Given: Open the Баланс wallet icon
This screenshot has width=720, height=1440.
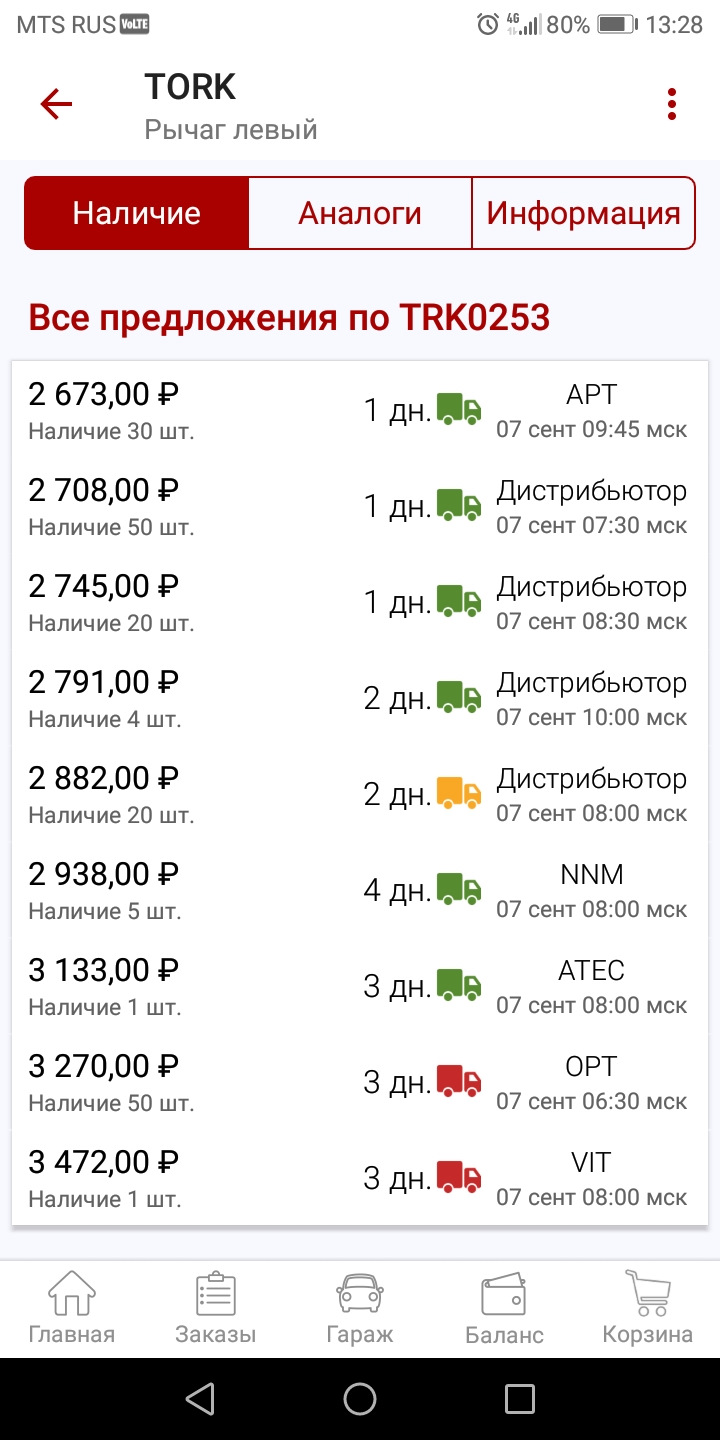Looking at the screenshot, I should 504,1293.
